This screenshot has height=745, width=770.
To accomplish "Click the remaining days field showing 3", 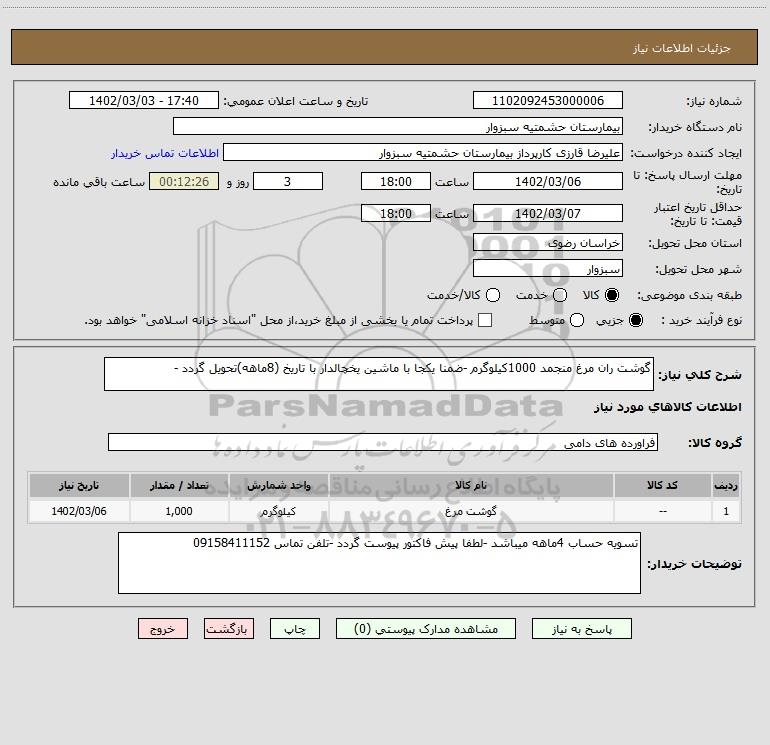I will (288, 181).
